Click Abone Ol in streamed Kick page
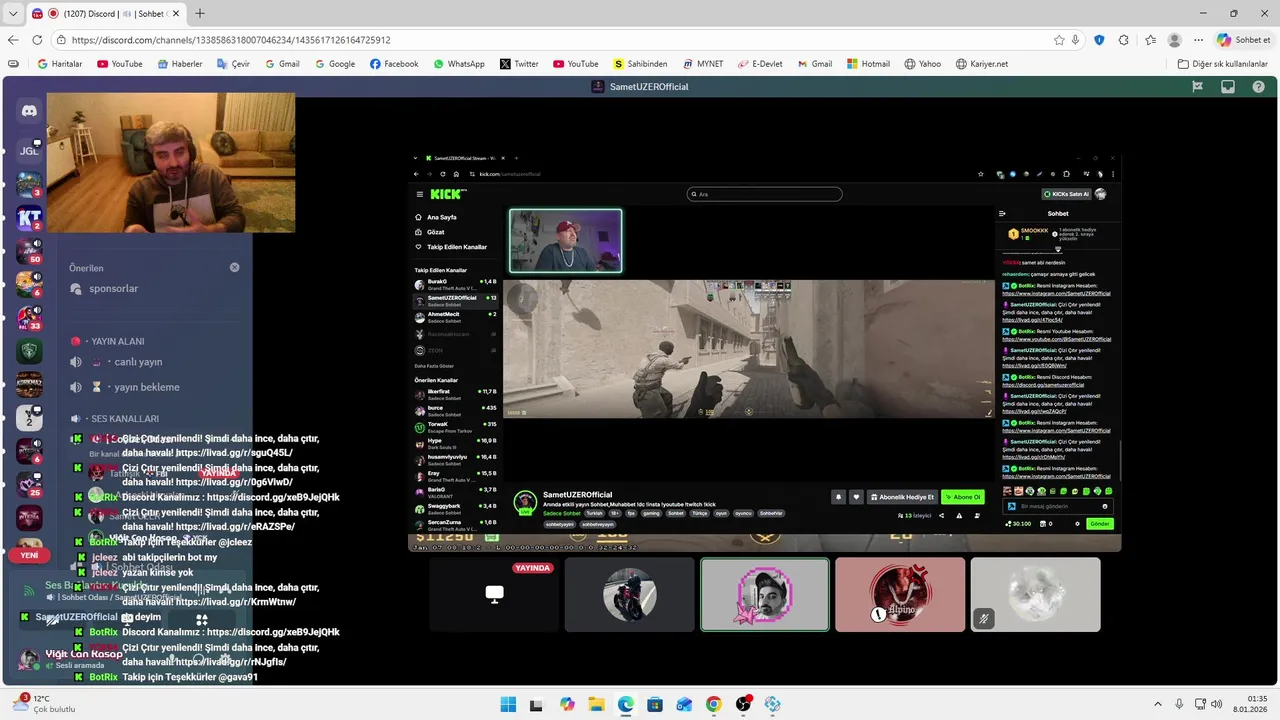The image size is (1280, 720). click(x=963, y=497)
